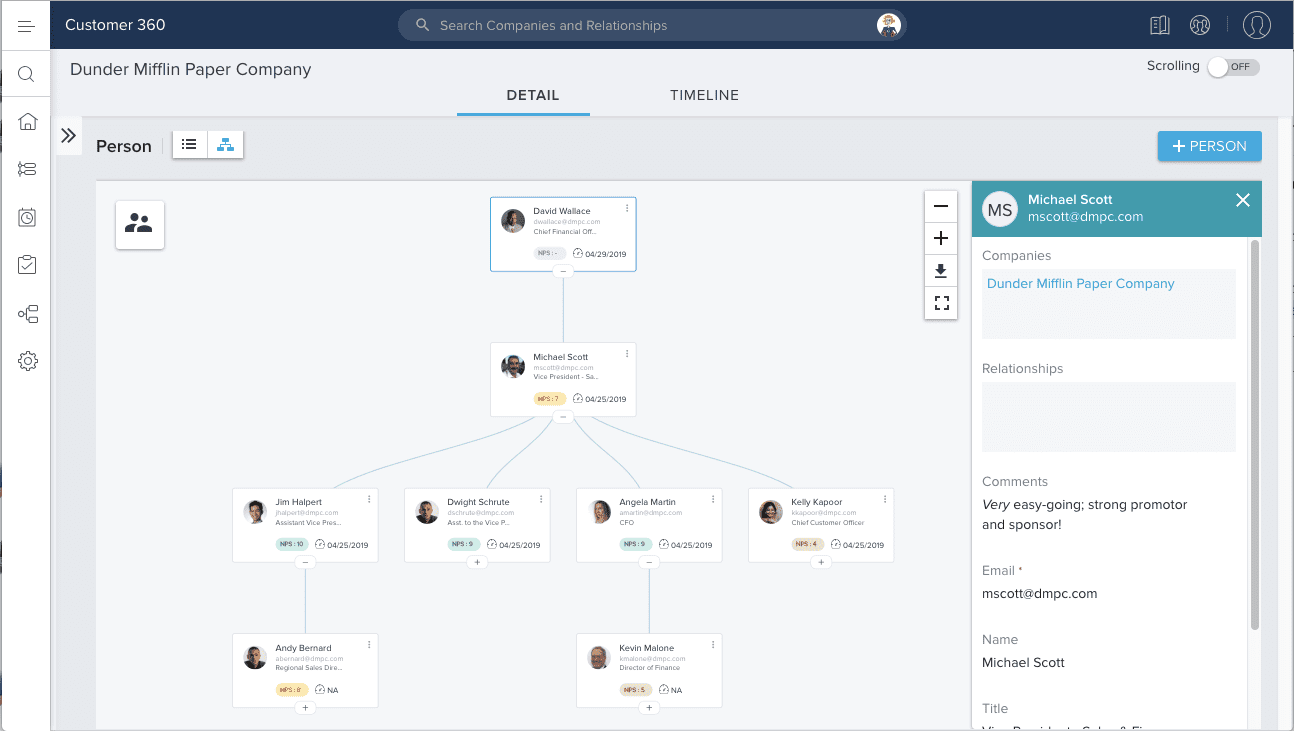Switch to Person list view
This screenshot has height=731, width=1294.
click(189, 145)
